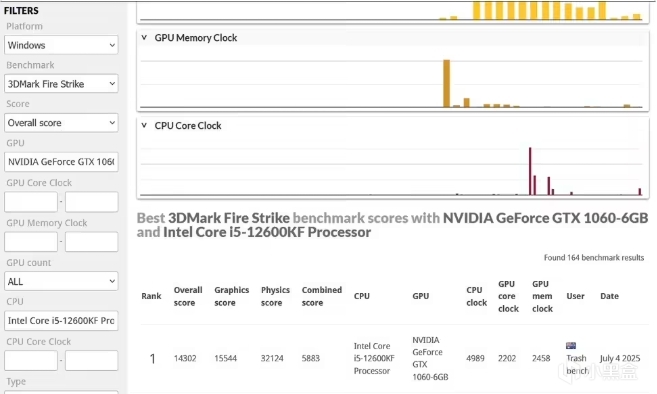
Task: Open the Trash bench user profile link
Action: 577,364
